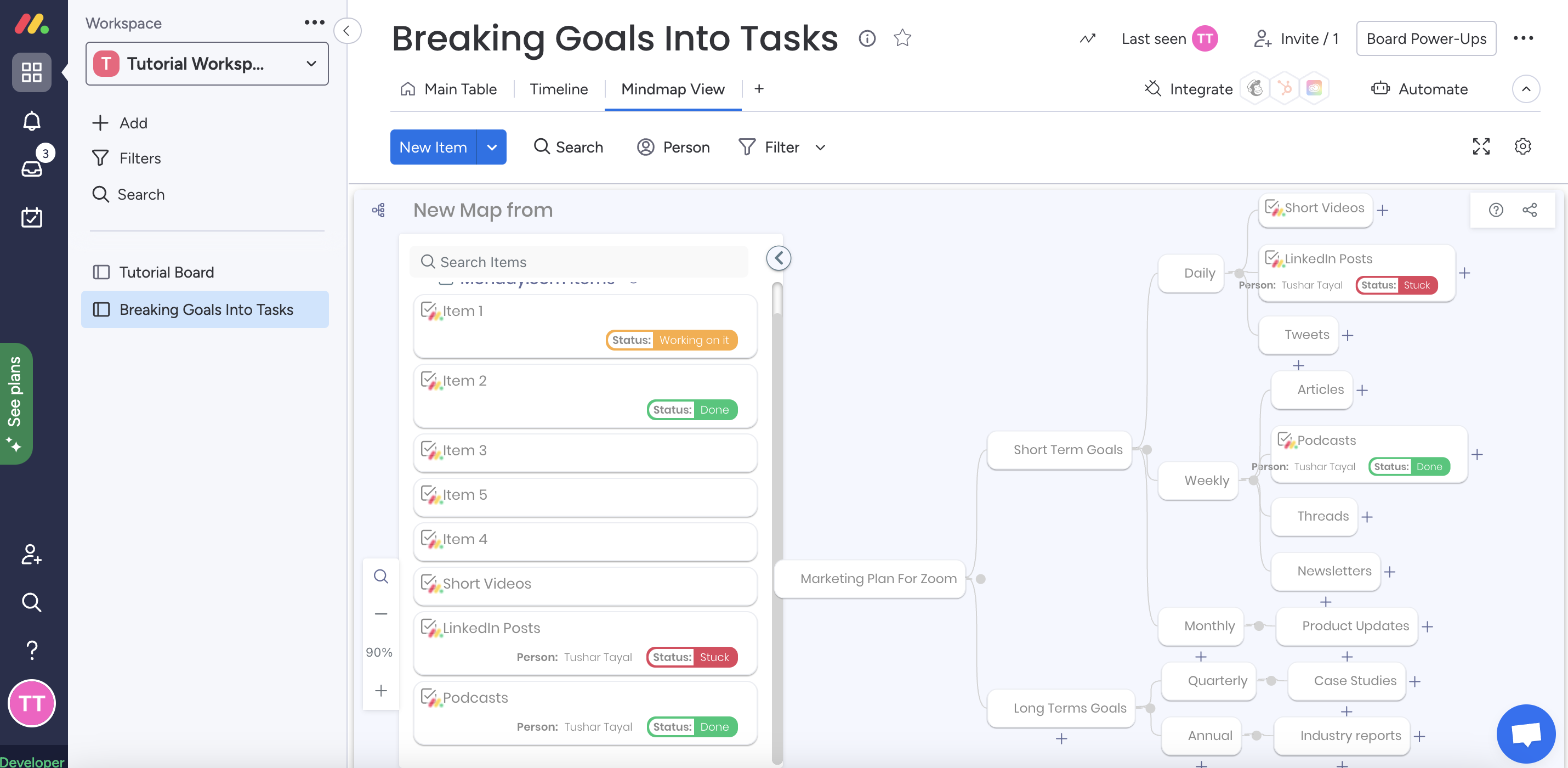Image resolution: width=1568 pixels, height=768 pixels.
Task: Collapse the item picker panel with the chevron
Action: [x=778, y=258]
